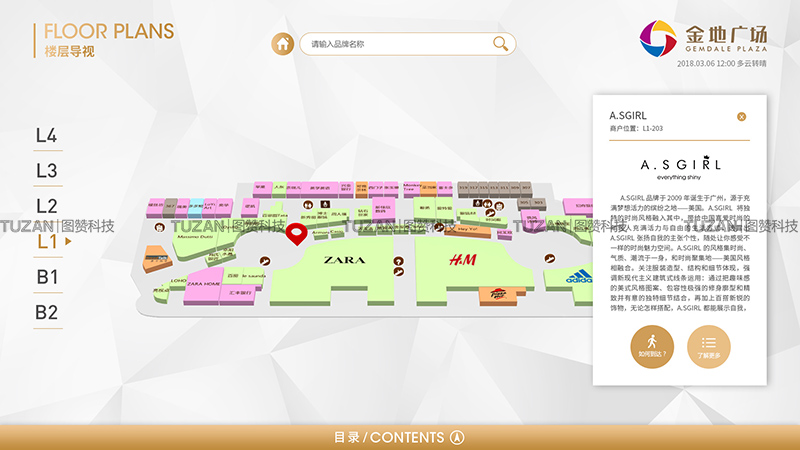Click the A.SGIRL brand logo in panel
The width and height of the screenshot is (800, 450).
680,168
